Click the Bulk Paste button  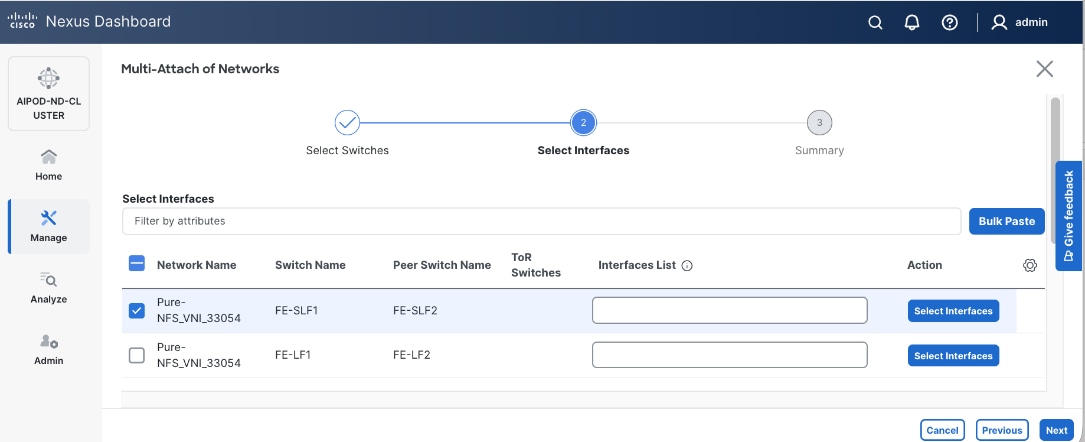1006,221
